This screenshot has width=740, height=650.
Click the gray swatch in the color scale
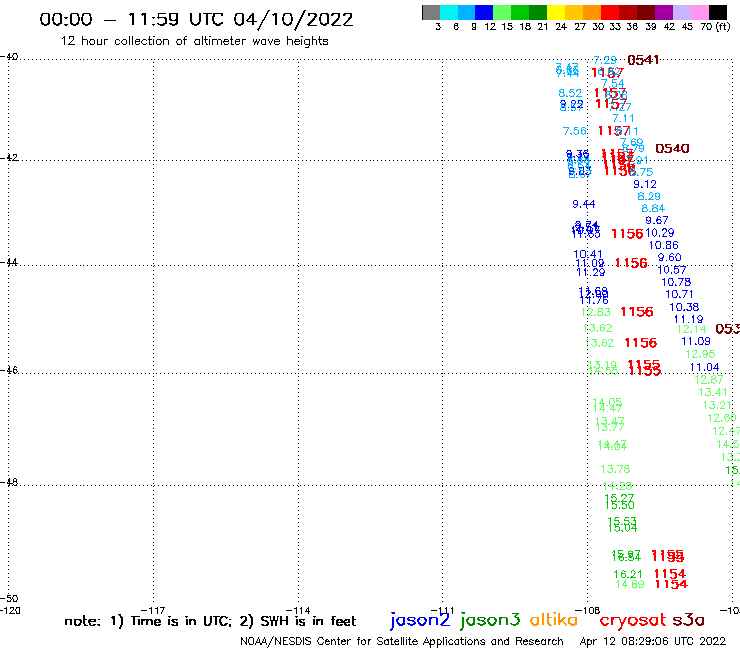pos(431,12)
